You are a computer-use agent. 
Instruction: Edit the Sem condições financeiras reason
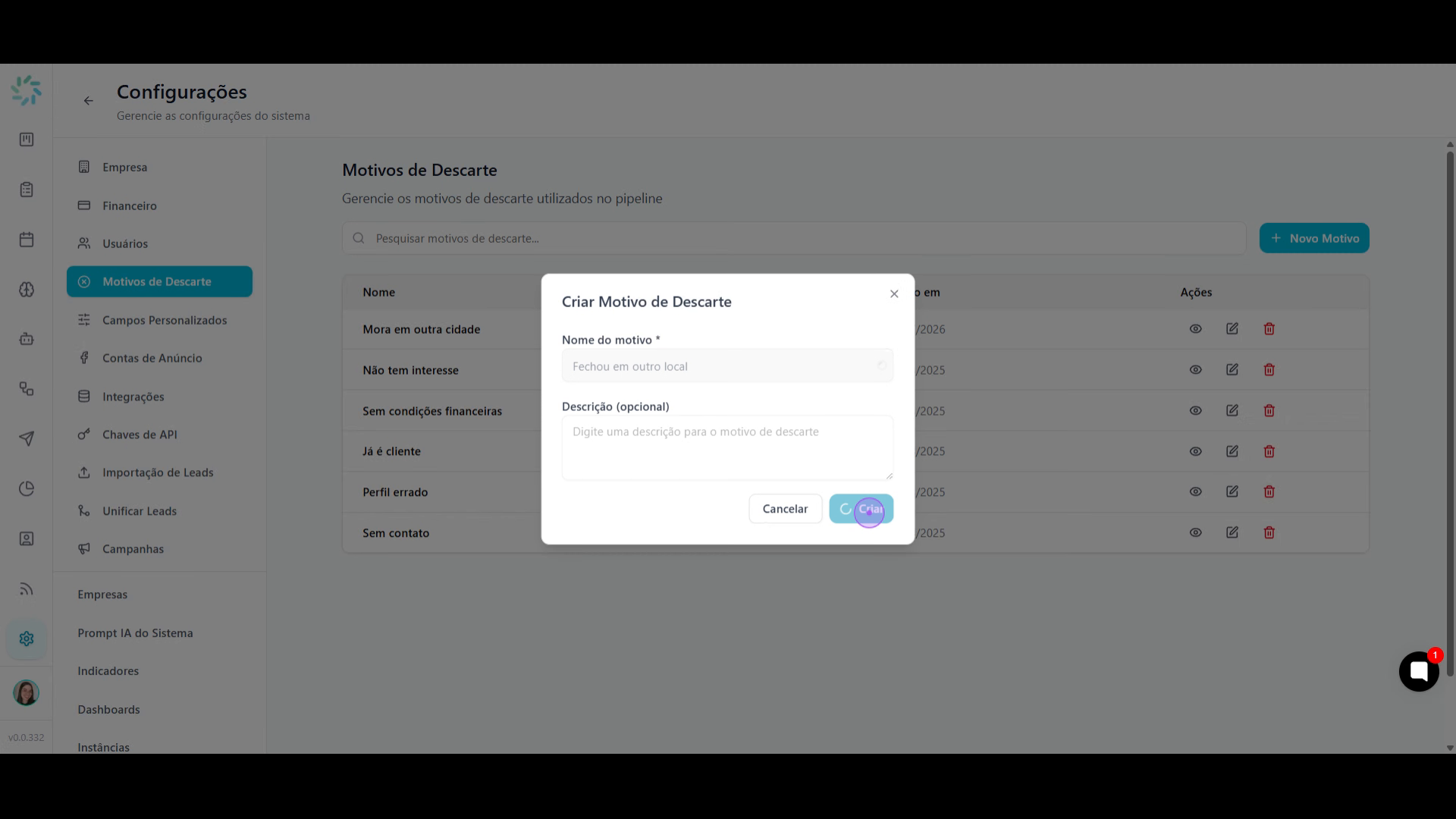[x=1232, y=411]
